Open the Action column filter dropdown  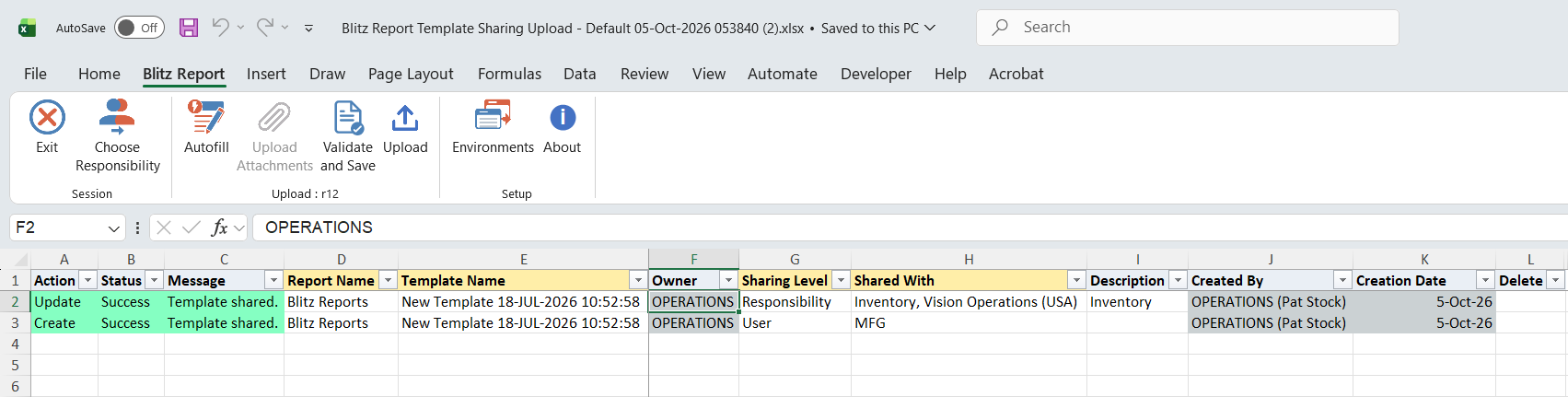88,280
